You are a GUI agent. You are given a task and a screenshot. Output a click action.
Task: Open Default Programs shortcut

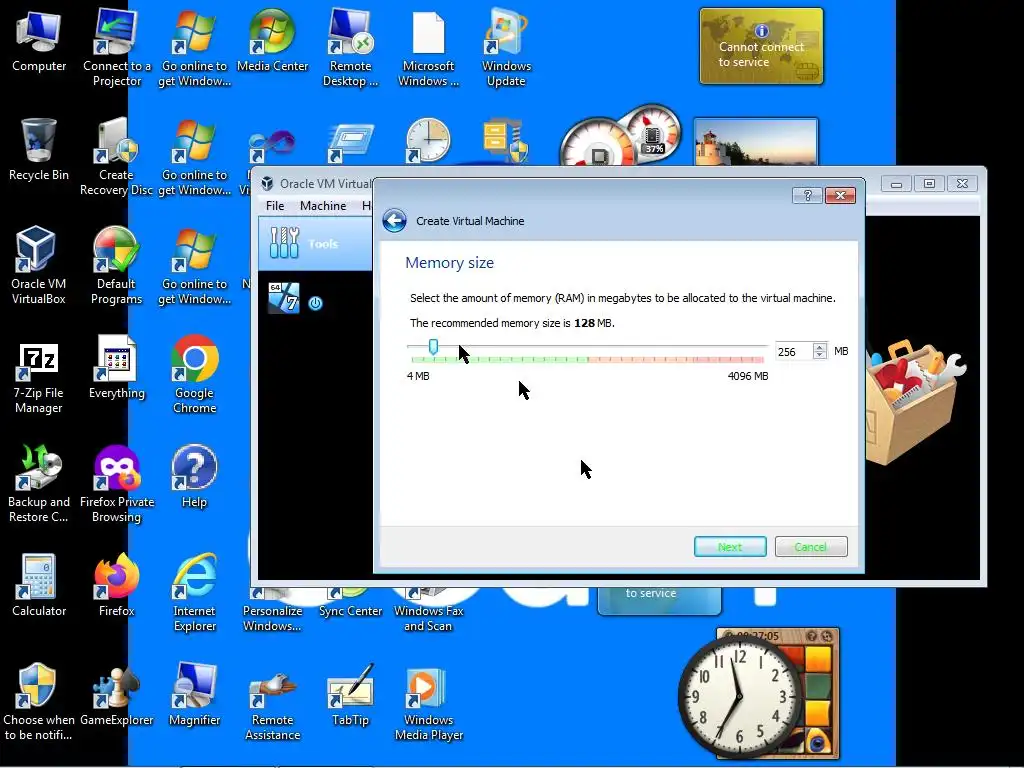point(116,264)
